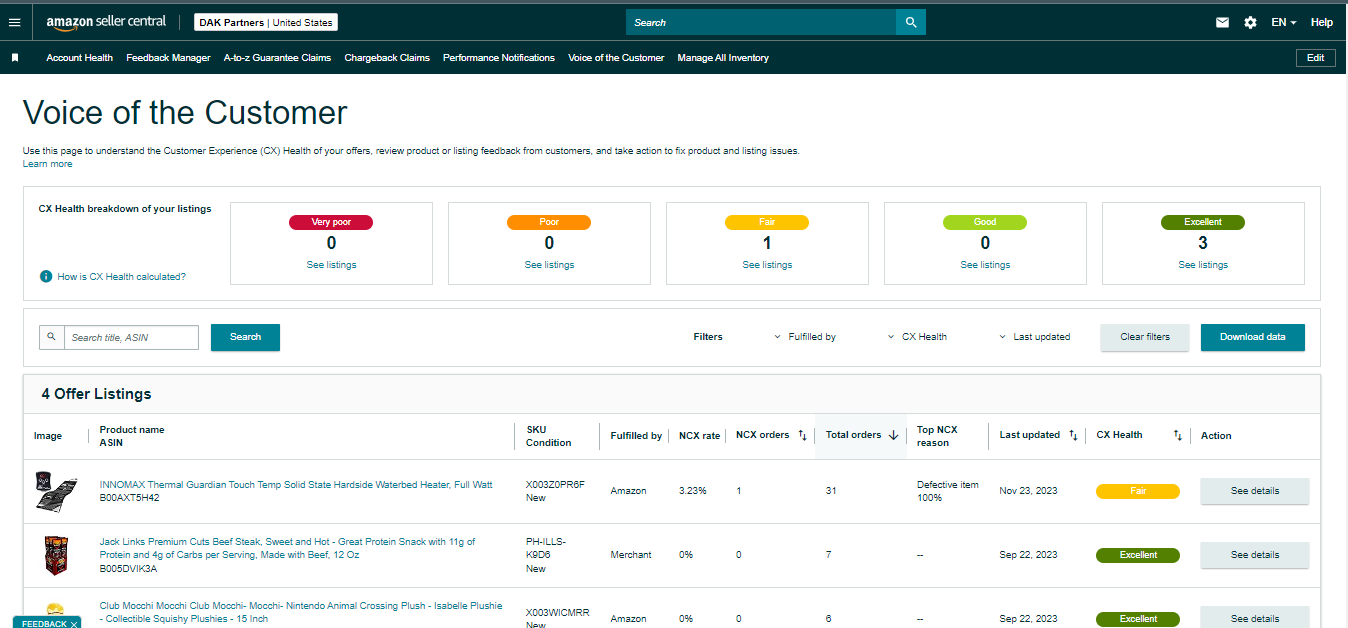Image resolution: width=1348 pixels, height=628 pixels.
Task: See listings under Fair
Action: click(767, 265)
